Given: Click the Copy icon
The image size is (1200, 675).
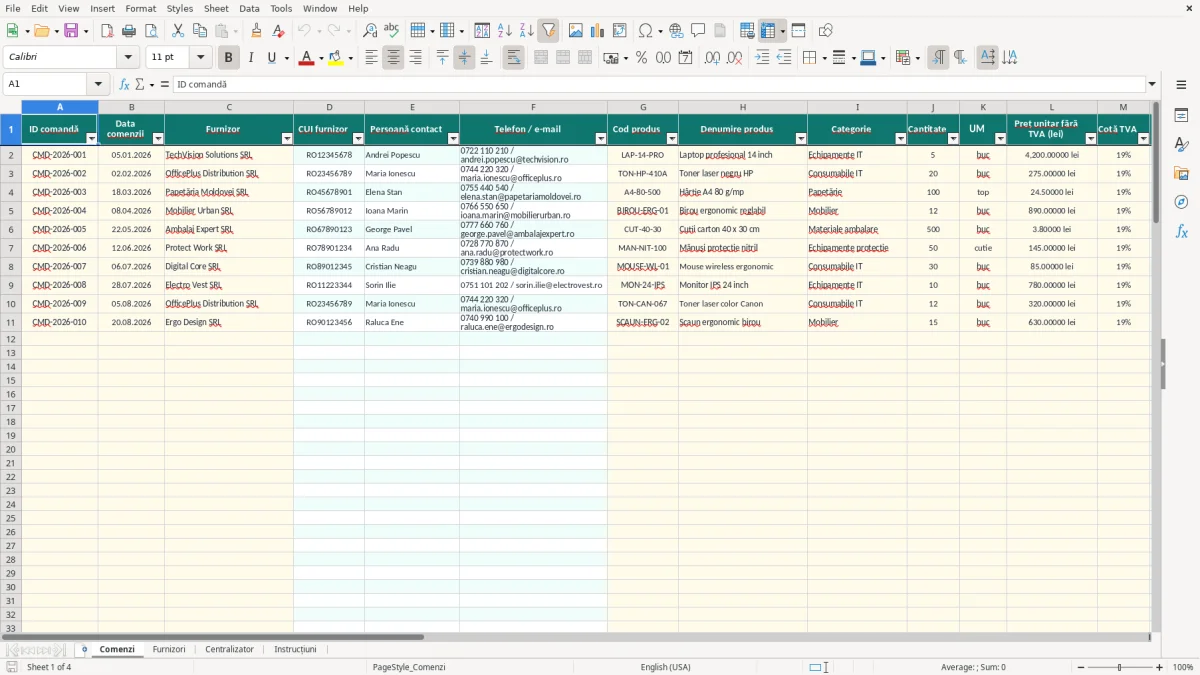Looking at the screenshot, I should coord(200,31).
